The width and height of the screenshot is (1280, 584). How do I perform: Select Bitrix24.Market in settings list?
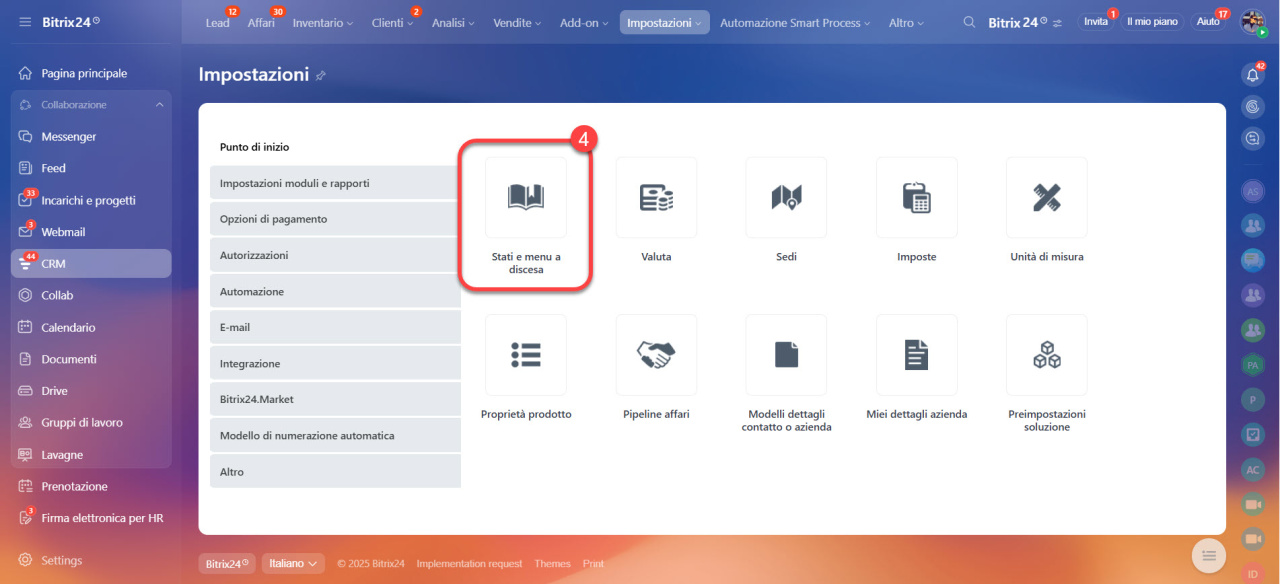pos(335,399)
